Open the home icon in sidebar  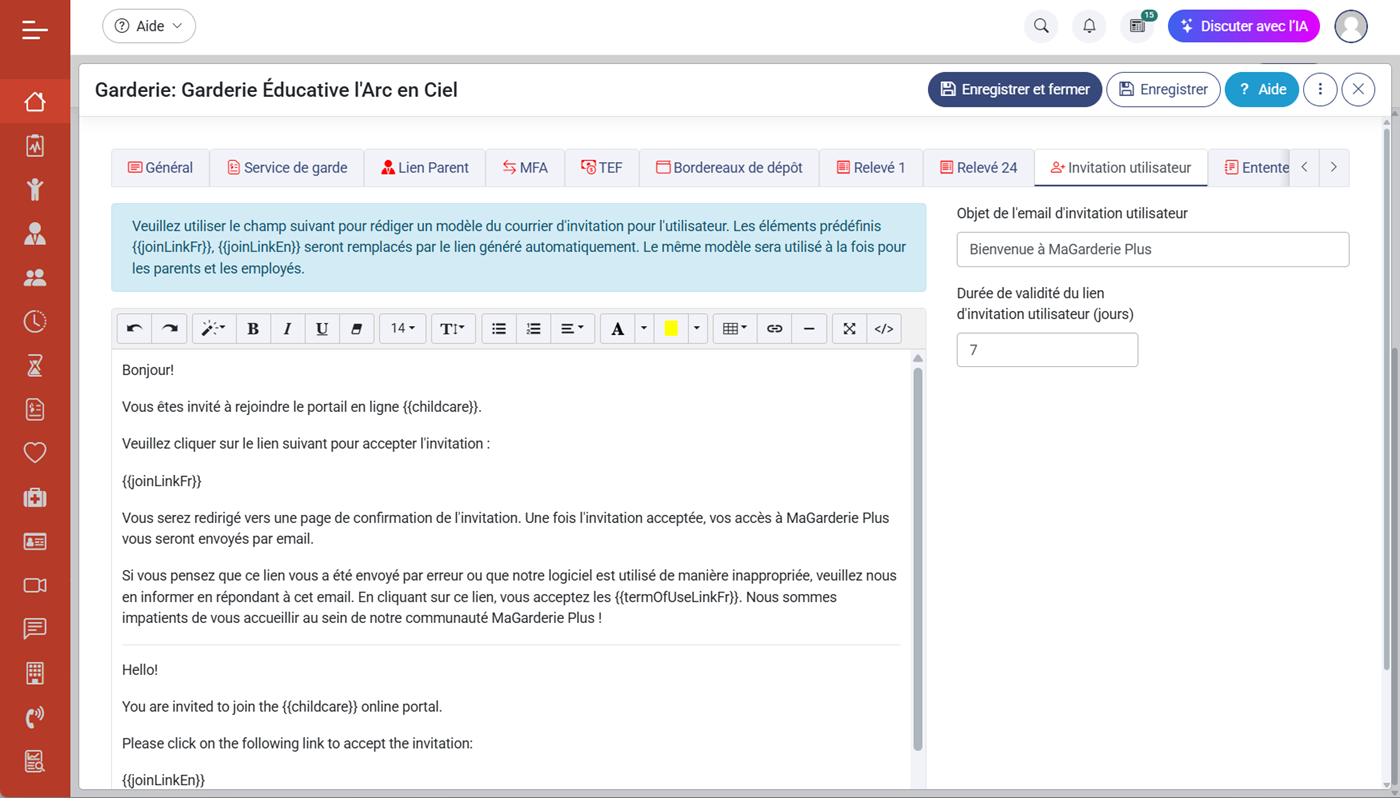(x=35, y=102)
